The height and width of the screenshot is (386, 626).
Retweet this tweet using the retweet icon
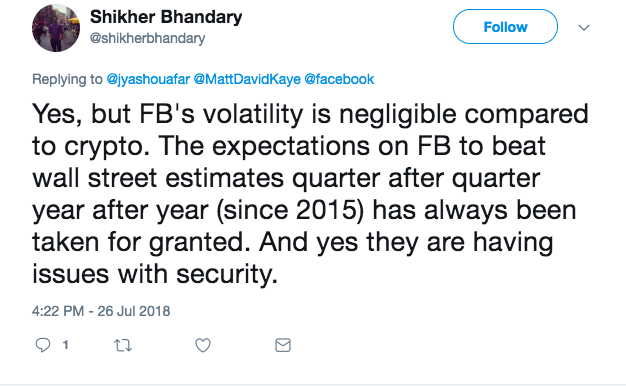click(x=123, y=345)
